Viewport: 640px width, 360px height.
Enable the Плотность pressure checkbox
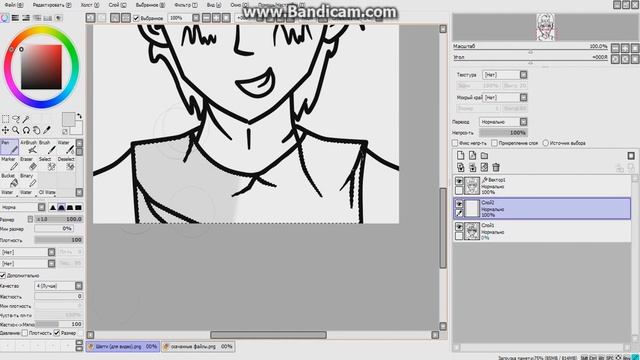(x=25, y=333)
